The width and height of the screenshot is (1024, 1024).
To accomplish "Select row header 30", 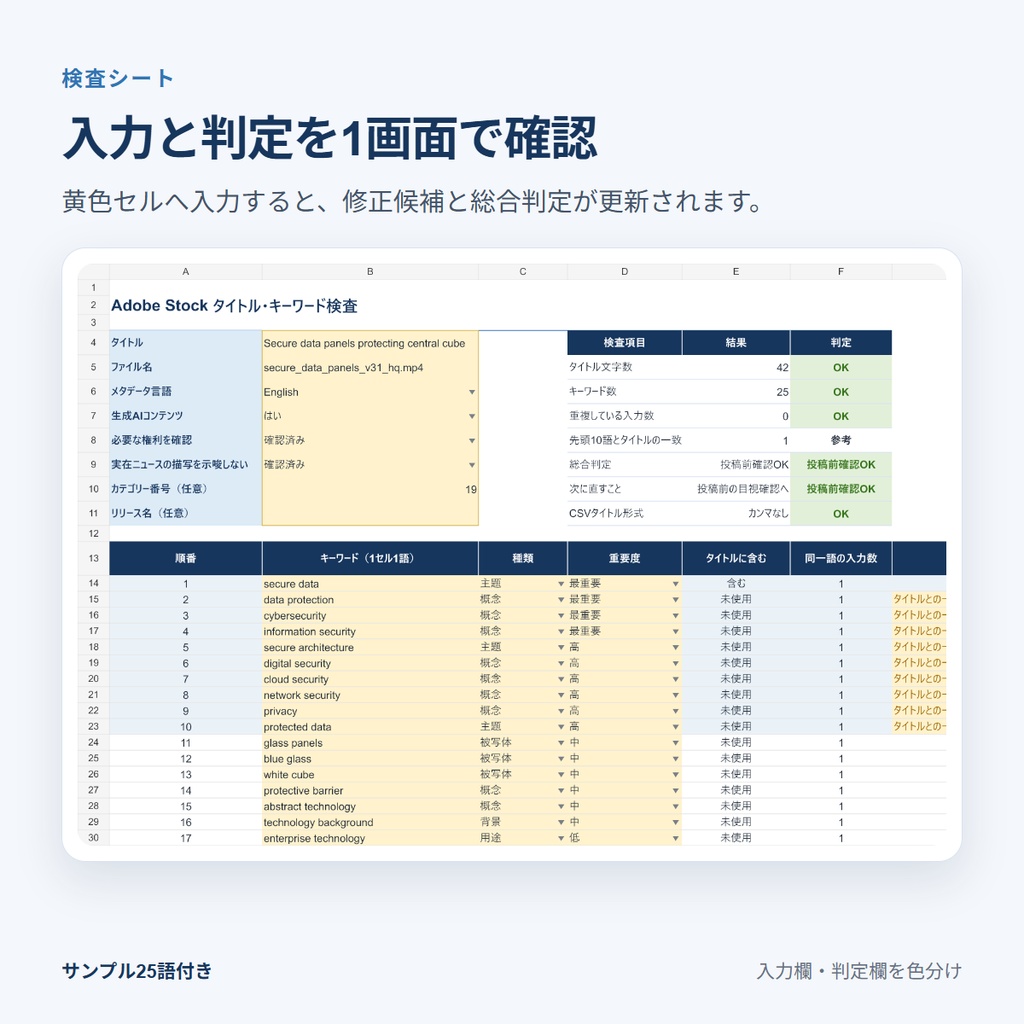I will pos(93,838).
